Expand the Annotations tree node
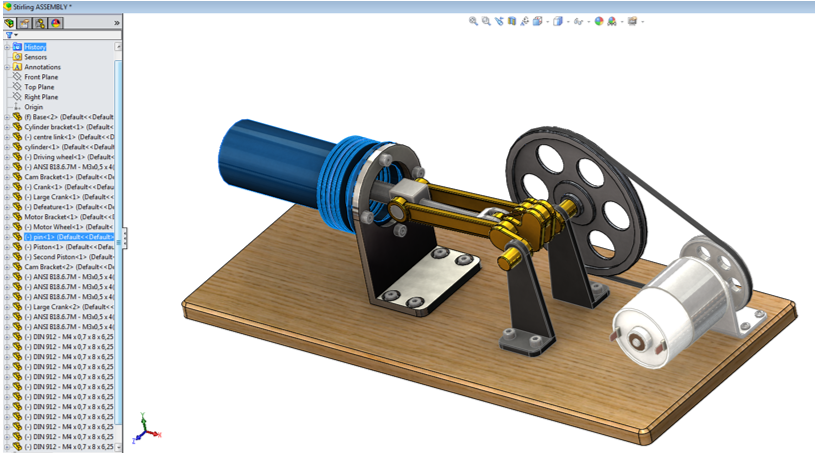 [x=6, y=67]
